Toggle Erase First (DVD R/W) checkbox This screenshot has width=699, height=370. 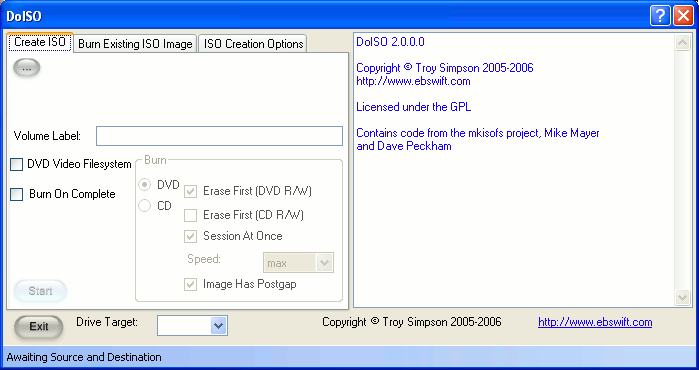click(190, 191)
